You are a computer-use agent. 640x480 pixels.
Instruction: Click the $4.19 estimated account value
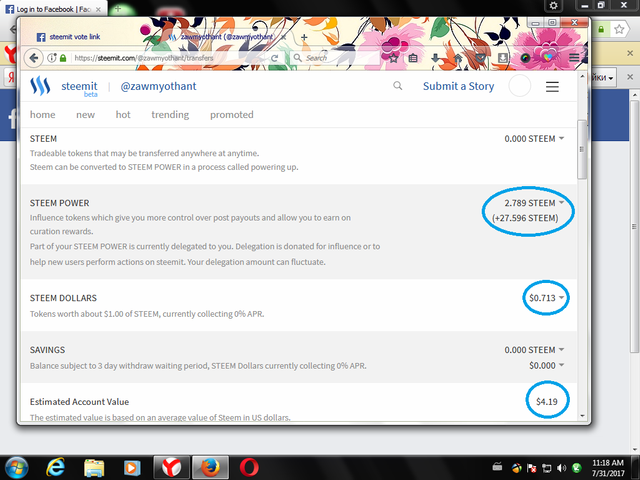tap(547, 402)
